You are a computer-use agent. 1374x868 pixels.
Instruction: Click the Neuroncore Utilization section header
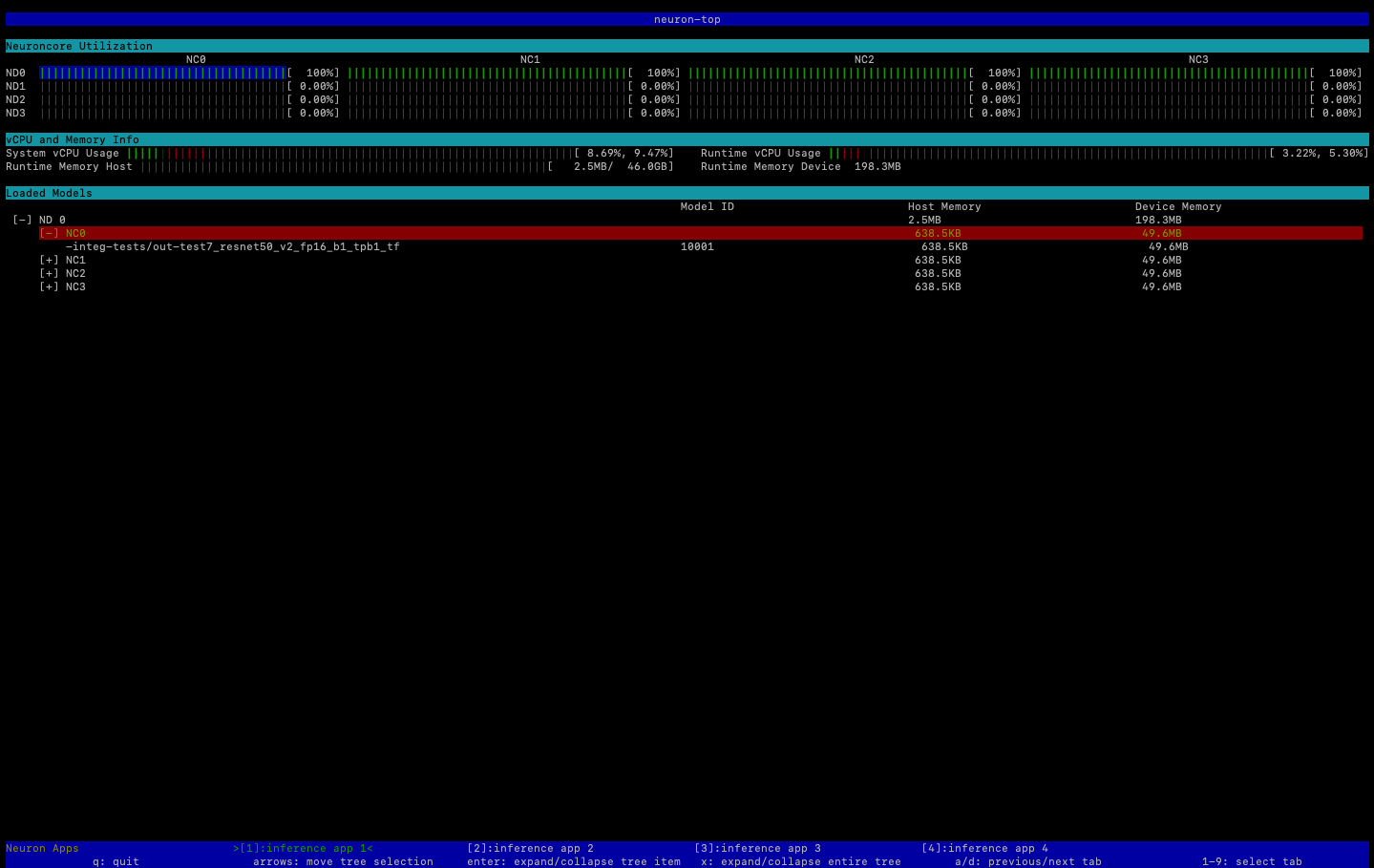[79, 45]
